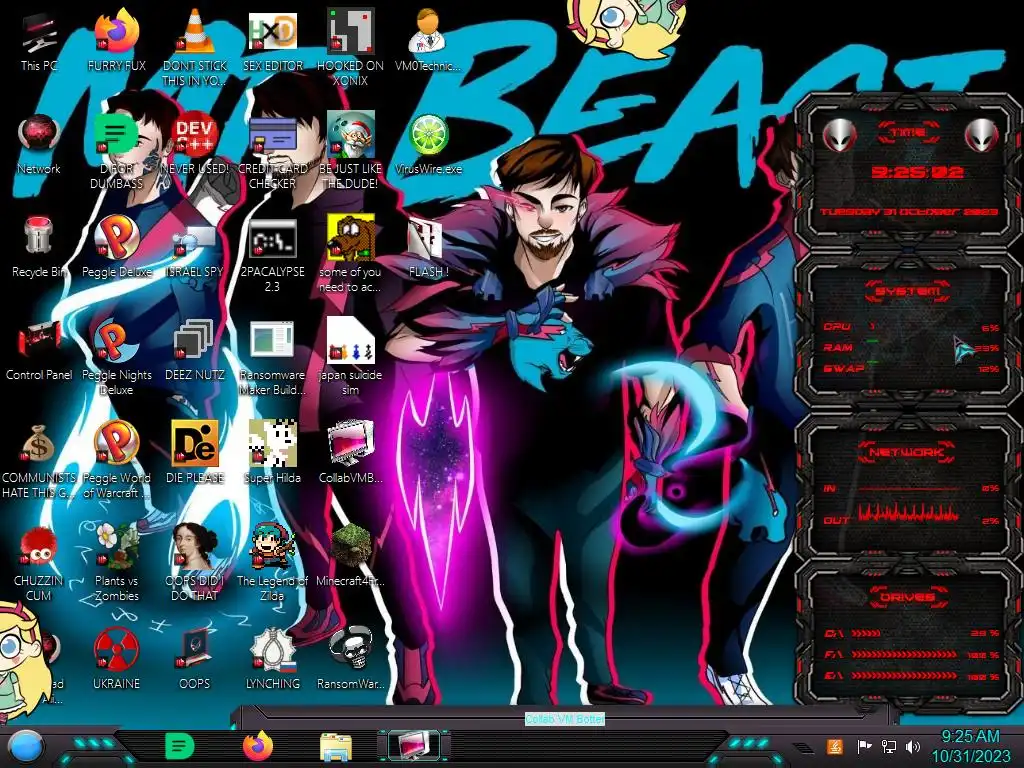Launch The Legend of Zilda icon
Screen dimensions: 1024x768
click(x=272, y=547)
